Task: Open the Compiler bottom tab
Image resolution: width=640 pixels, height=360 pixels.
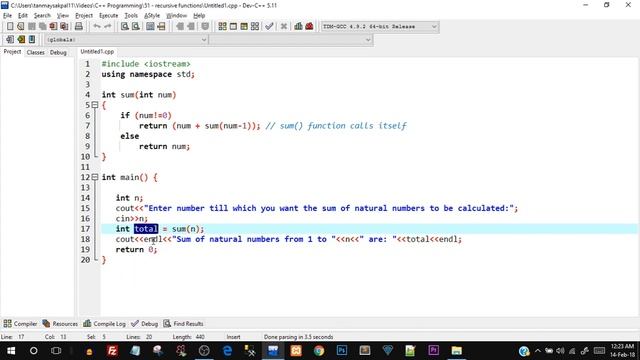Action: 20,324
